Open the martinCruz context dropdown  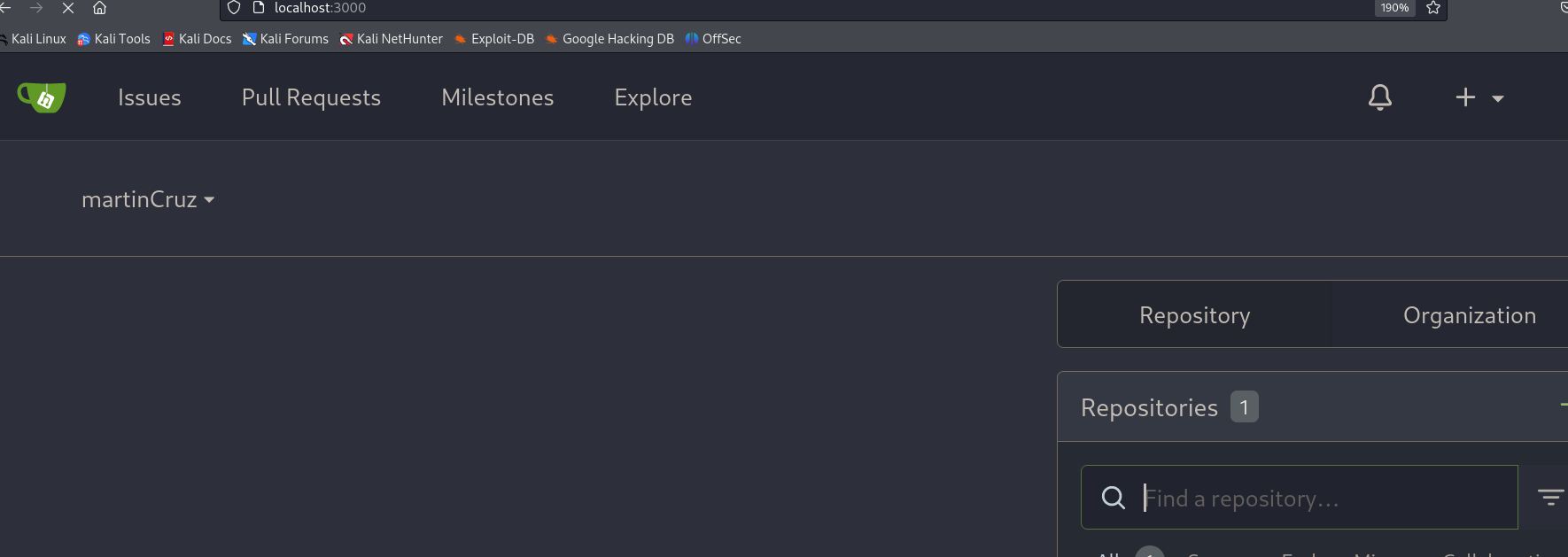pyautogui.click(x=148, y=200)
